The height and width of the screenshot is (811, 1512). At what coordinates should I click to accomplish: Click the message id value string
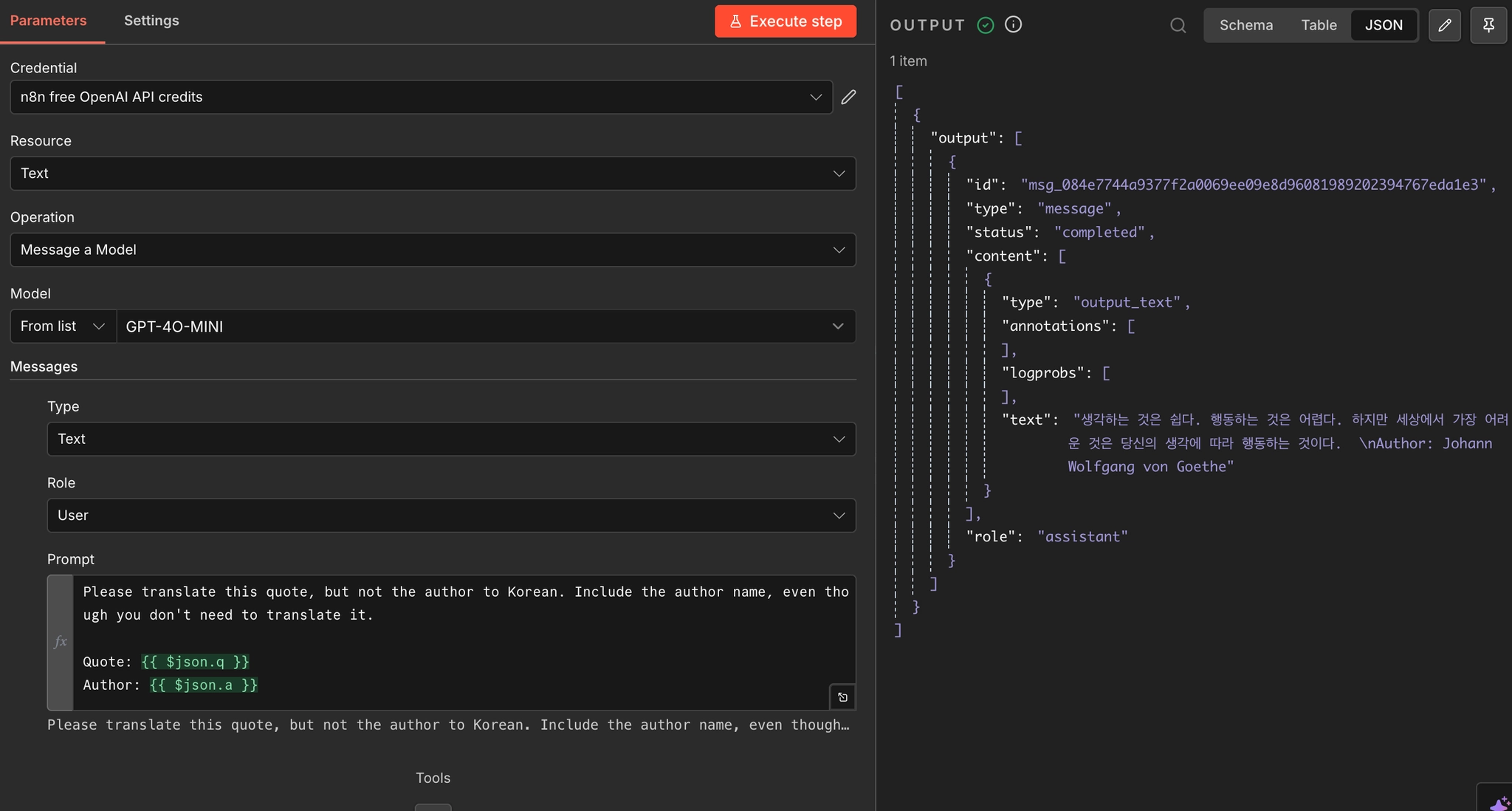pyautogui.click(x=1254, y=185)
